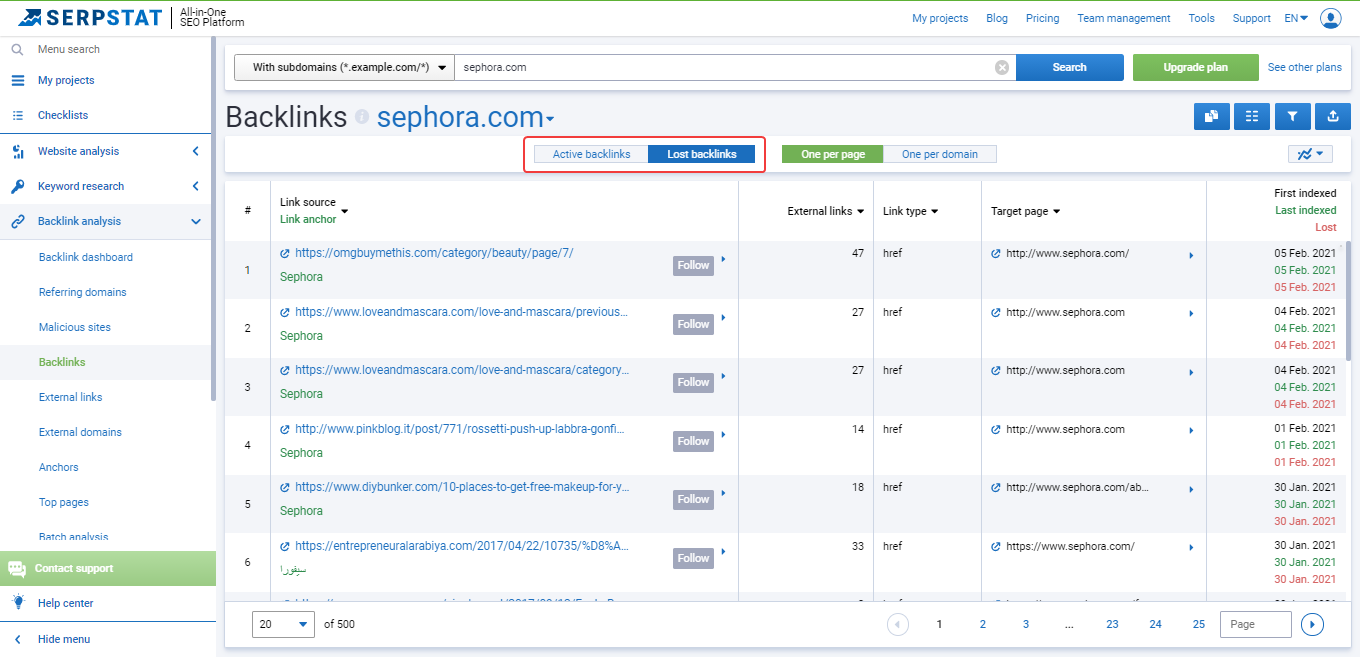Select the One per page option
This screenshot has height=657, width=1360.
832,153
